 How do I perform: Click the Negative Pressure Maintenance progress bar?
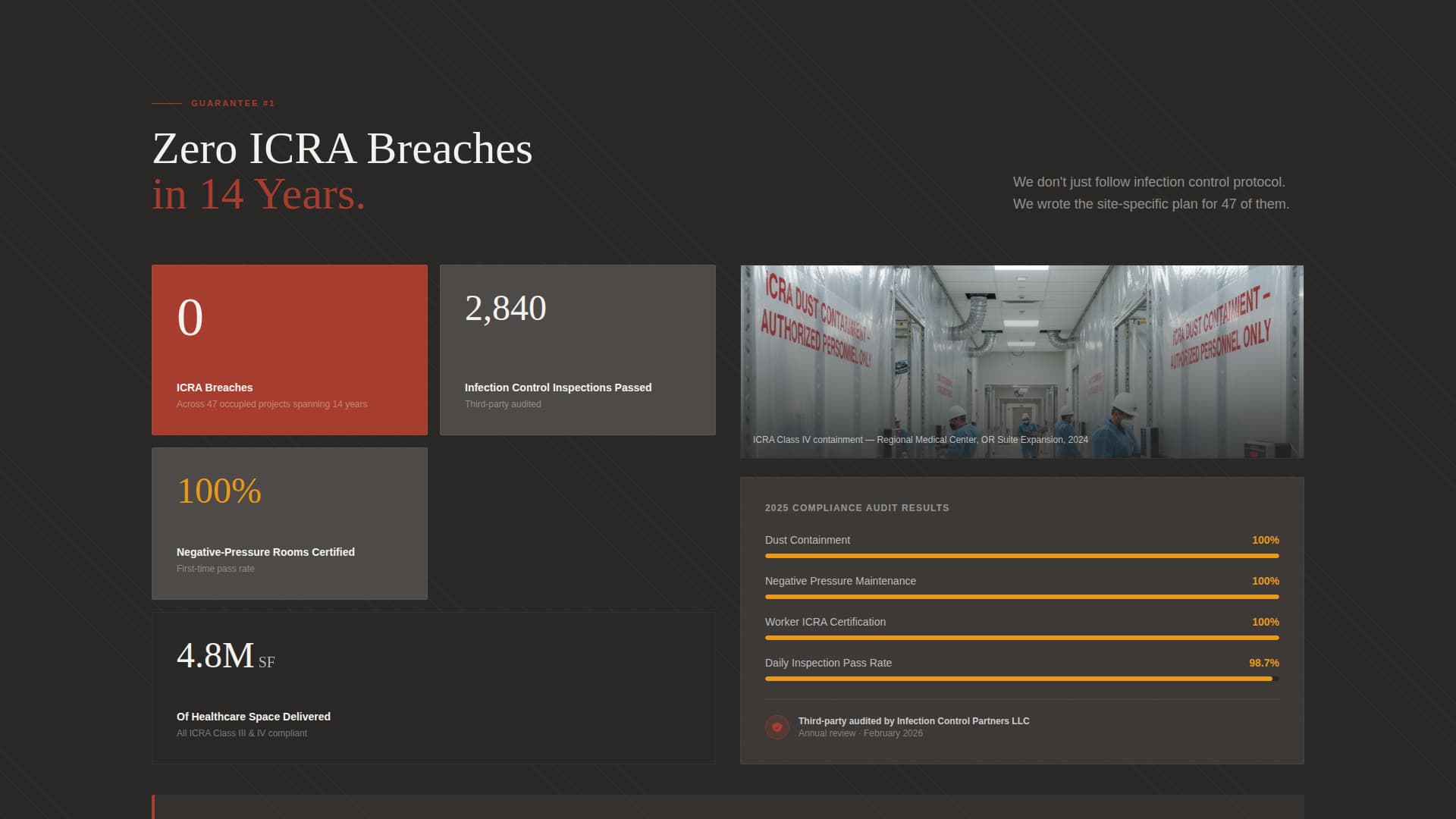[x=1022, y=597]
